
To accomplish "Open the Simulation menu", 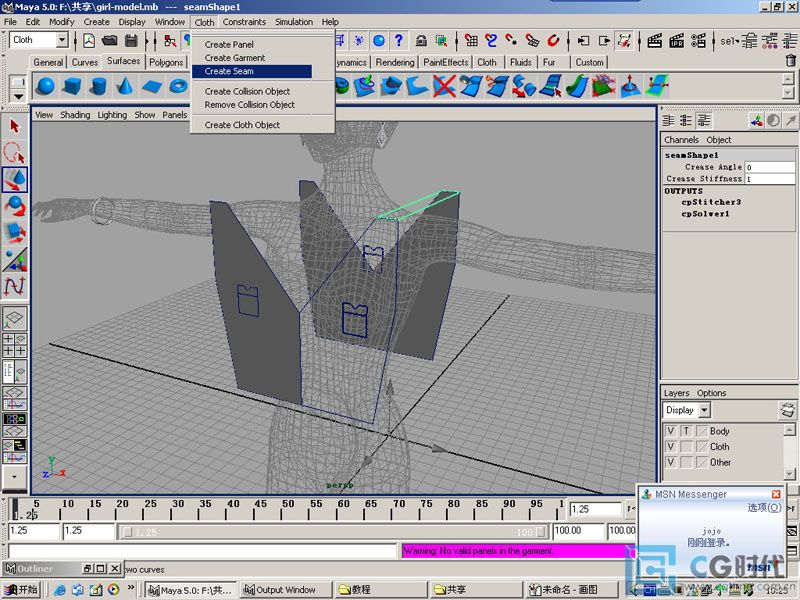I will [x=294, y=22].
